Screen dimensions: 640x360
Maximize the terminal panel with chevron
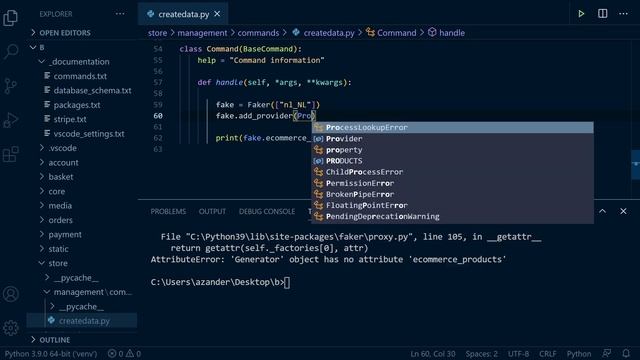coord(602,211)
